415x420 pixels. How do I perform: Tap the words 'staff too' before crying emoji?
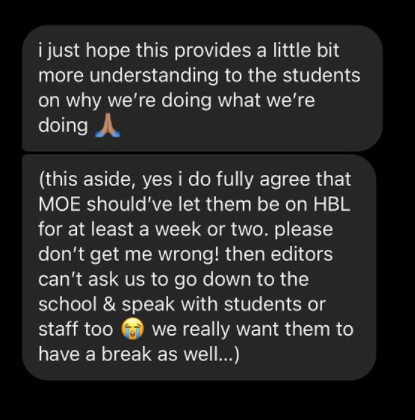tap(76, 329)
